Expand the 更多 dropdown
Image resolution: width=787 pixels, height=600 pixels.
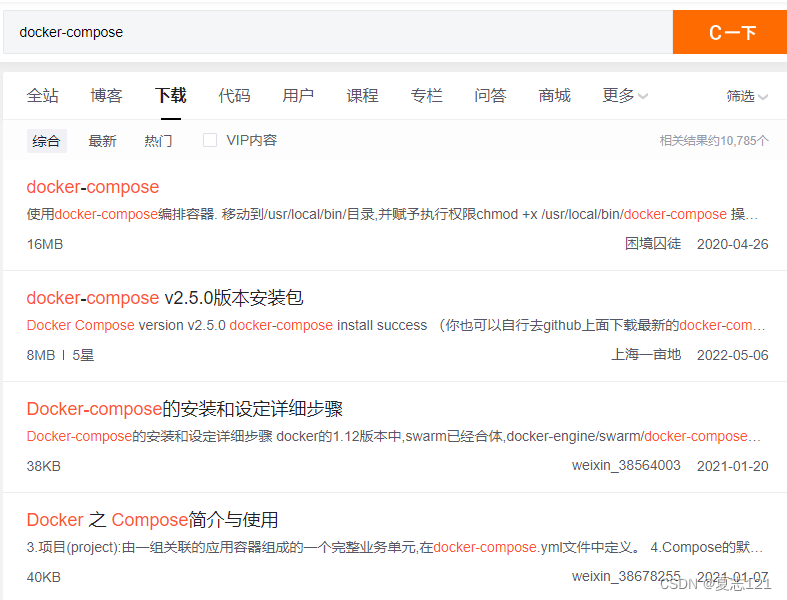(625, 95)
